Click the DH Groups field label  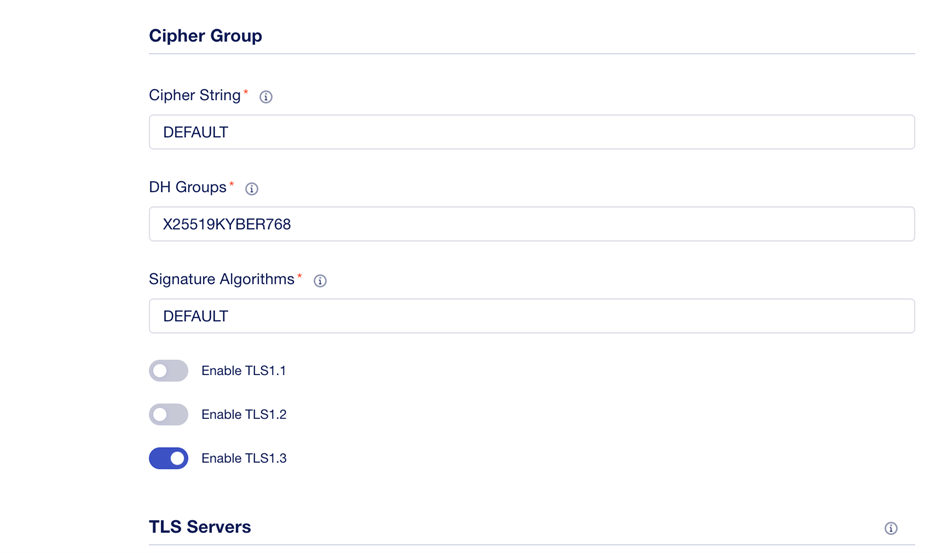187,188
